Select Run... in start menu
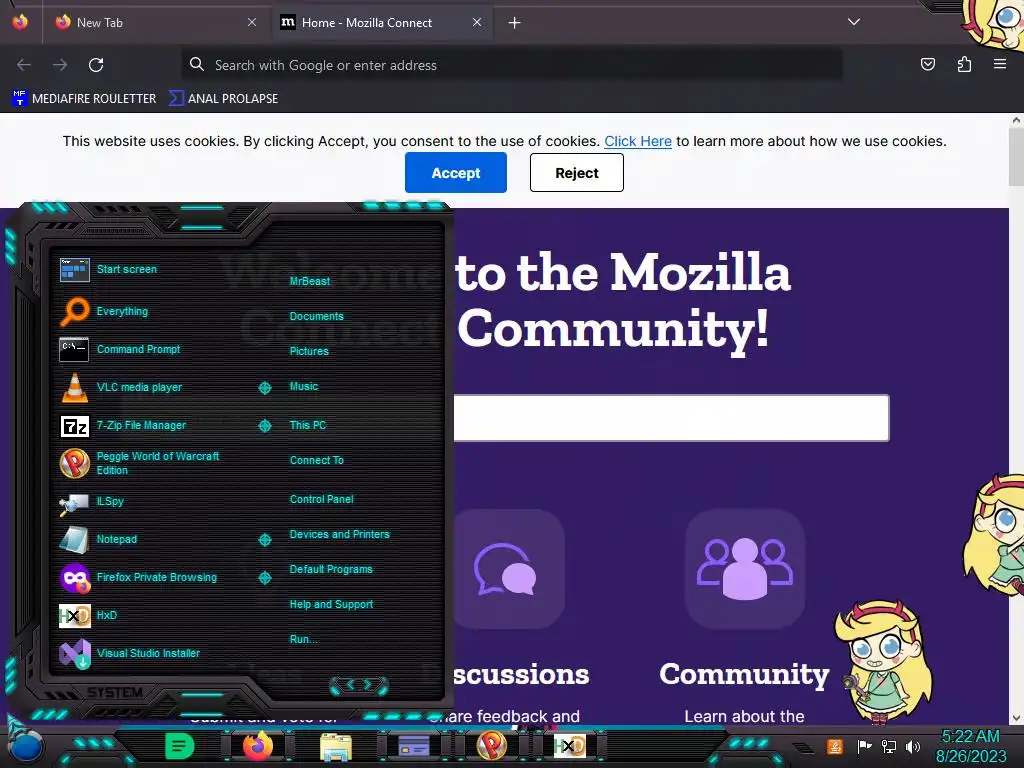Screen dimensions: 1024x768 303,639
